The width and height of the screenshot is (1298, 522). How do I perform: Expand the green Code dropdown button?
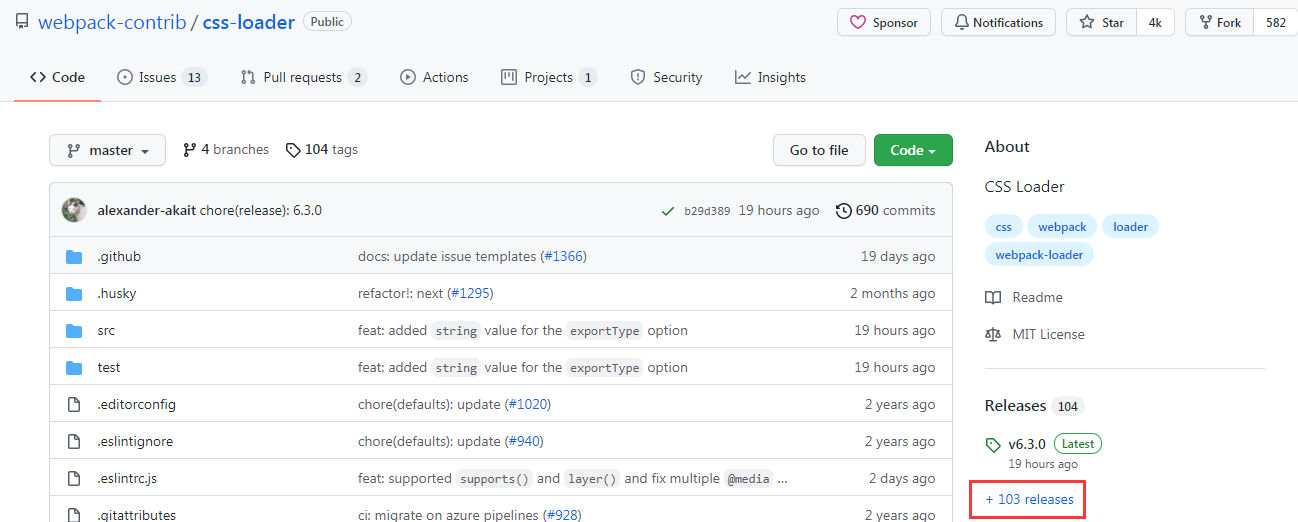coord(913,150)
